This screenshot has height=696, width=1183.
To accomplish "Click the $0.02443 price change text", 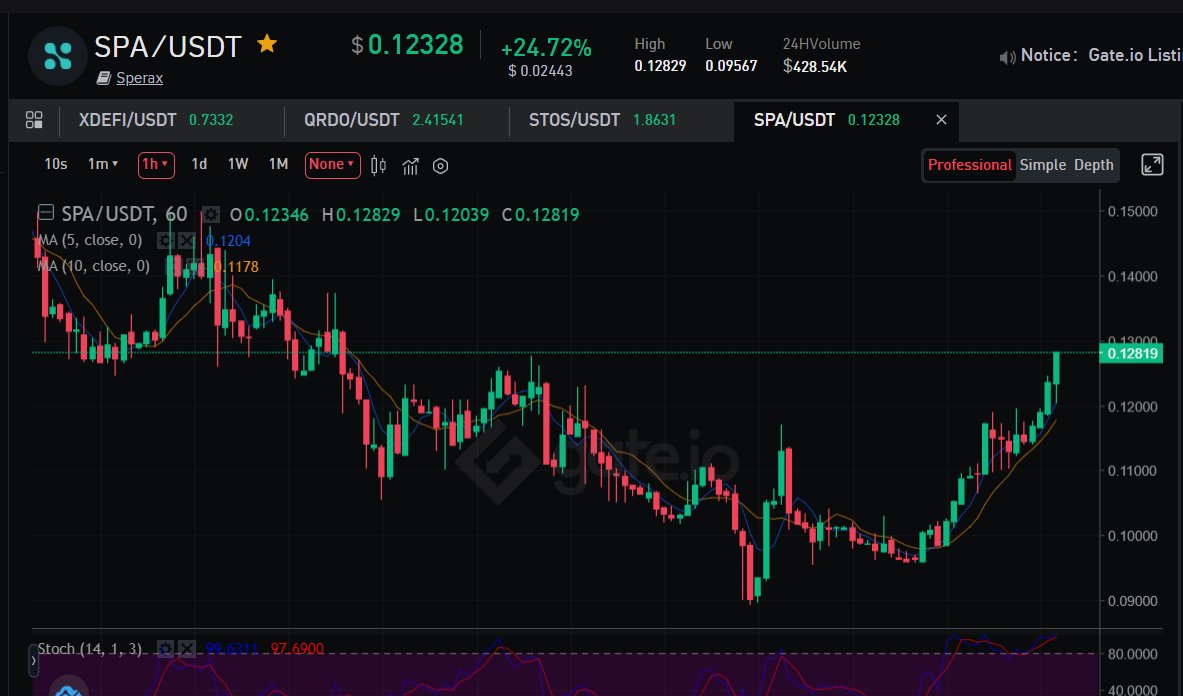I will (x=540, y=71).
